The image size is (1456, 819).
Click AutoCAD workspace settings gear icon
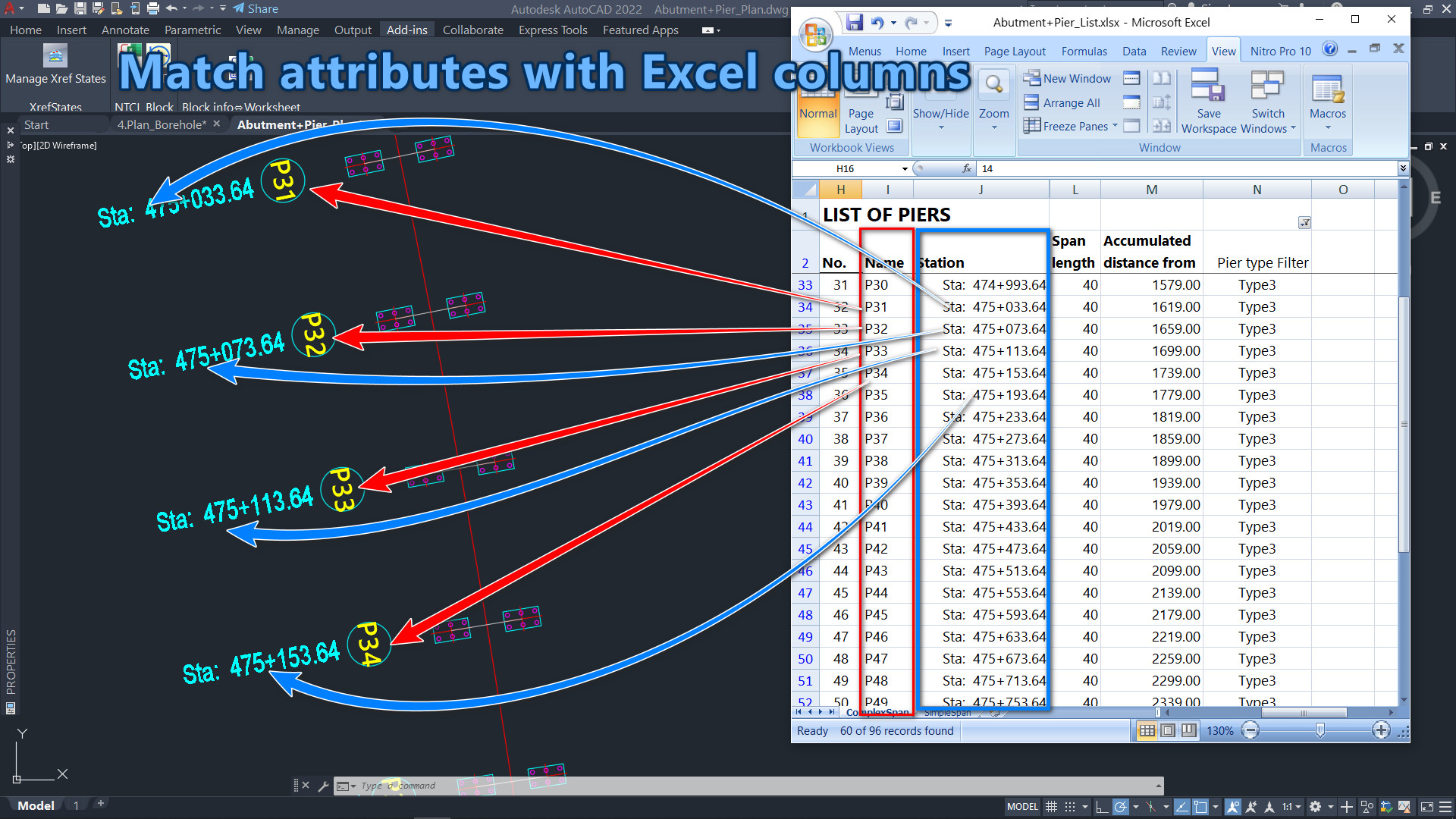click(1315, 807)
